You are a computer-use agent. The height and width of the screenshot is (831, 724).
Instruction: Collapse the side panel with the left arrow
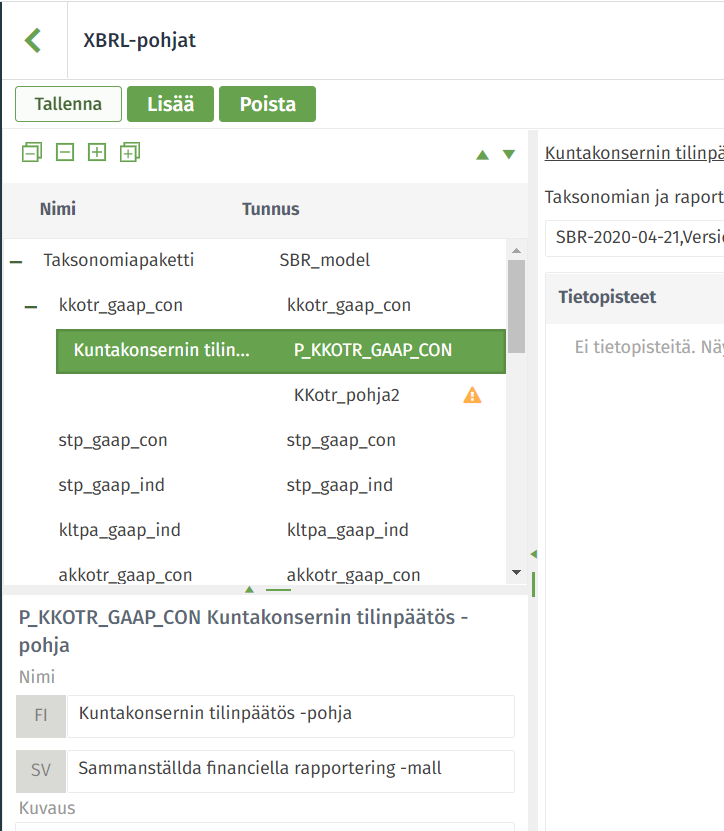(534, 554)
